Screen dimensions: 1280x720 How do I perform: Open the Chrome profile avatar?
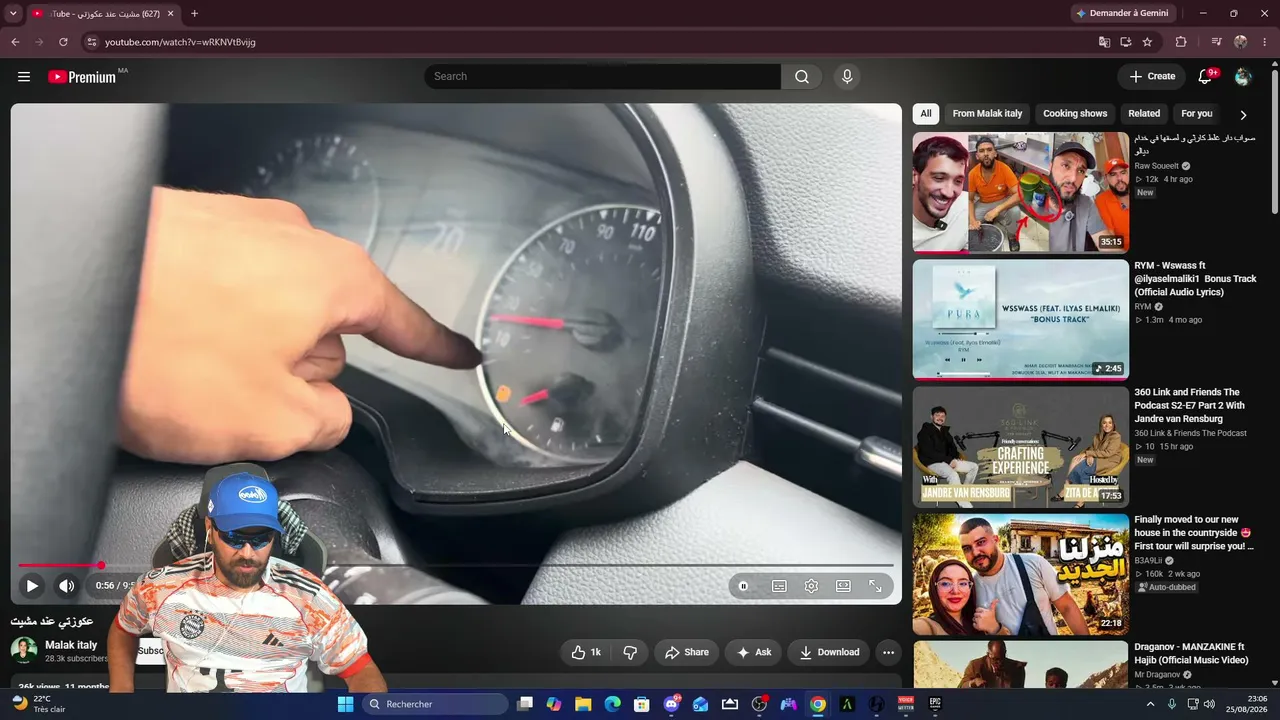point(1241,42)
